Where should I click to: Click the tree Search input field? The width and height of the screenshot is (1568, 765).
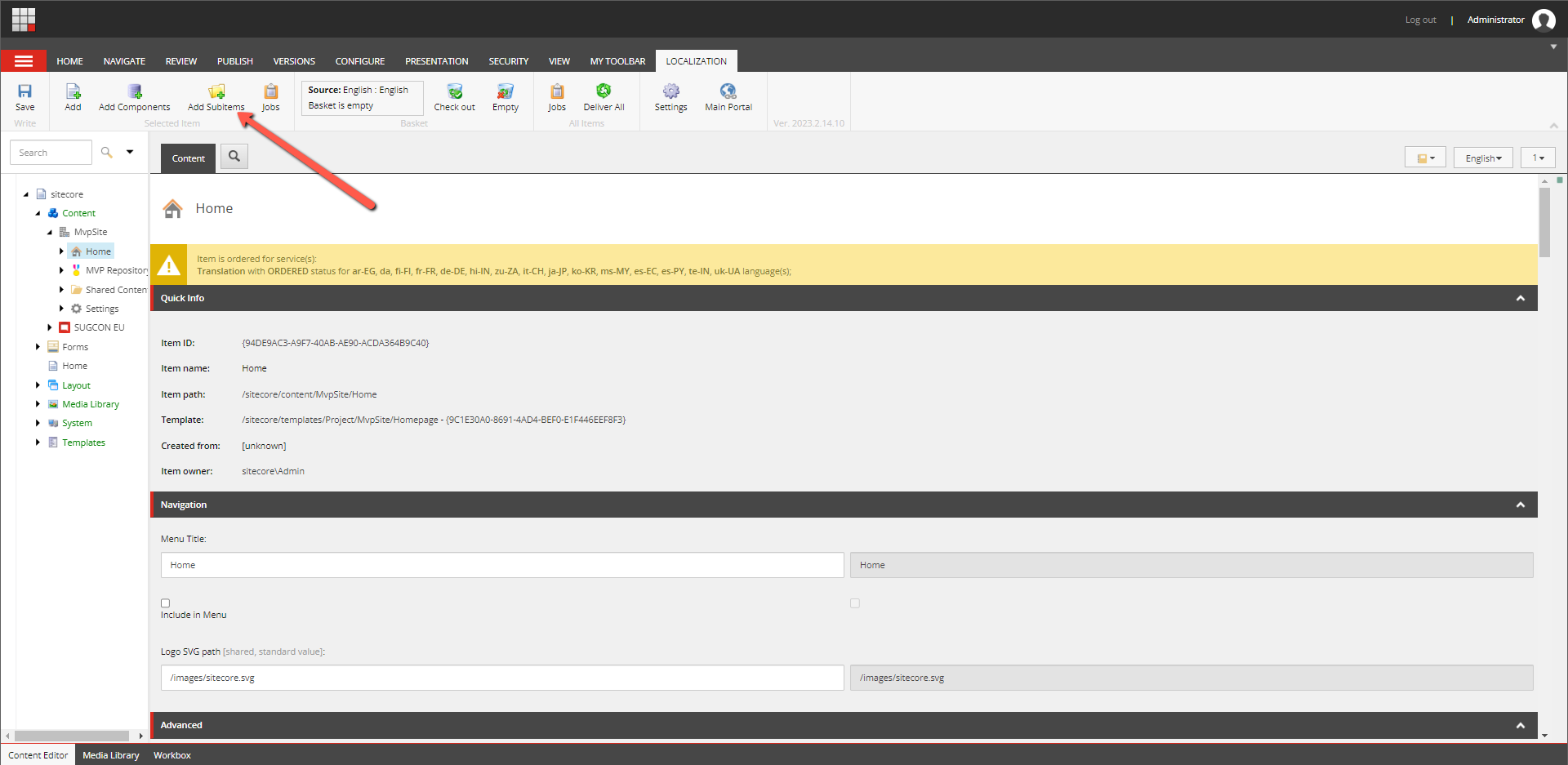click(51, 153)
